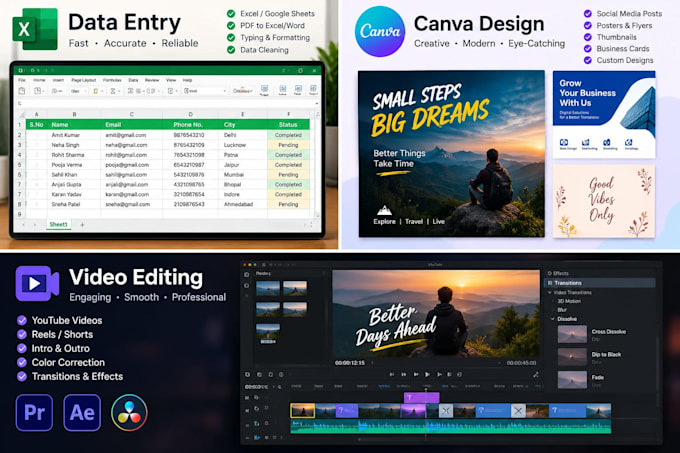
Task: Click the Email column header cell
Action: coord(131,124)
